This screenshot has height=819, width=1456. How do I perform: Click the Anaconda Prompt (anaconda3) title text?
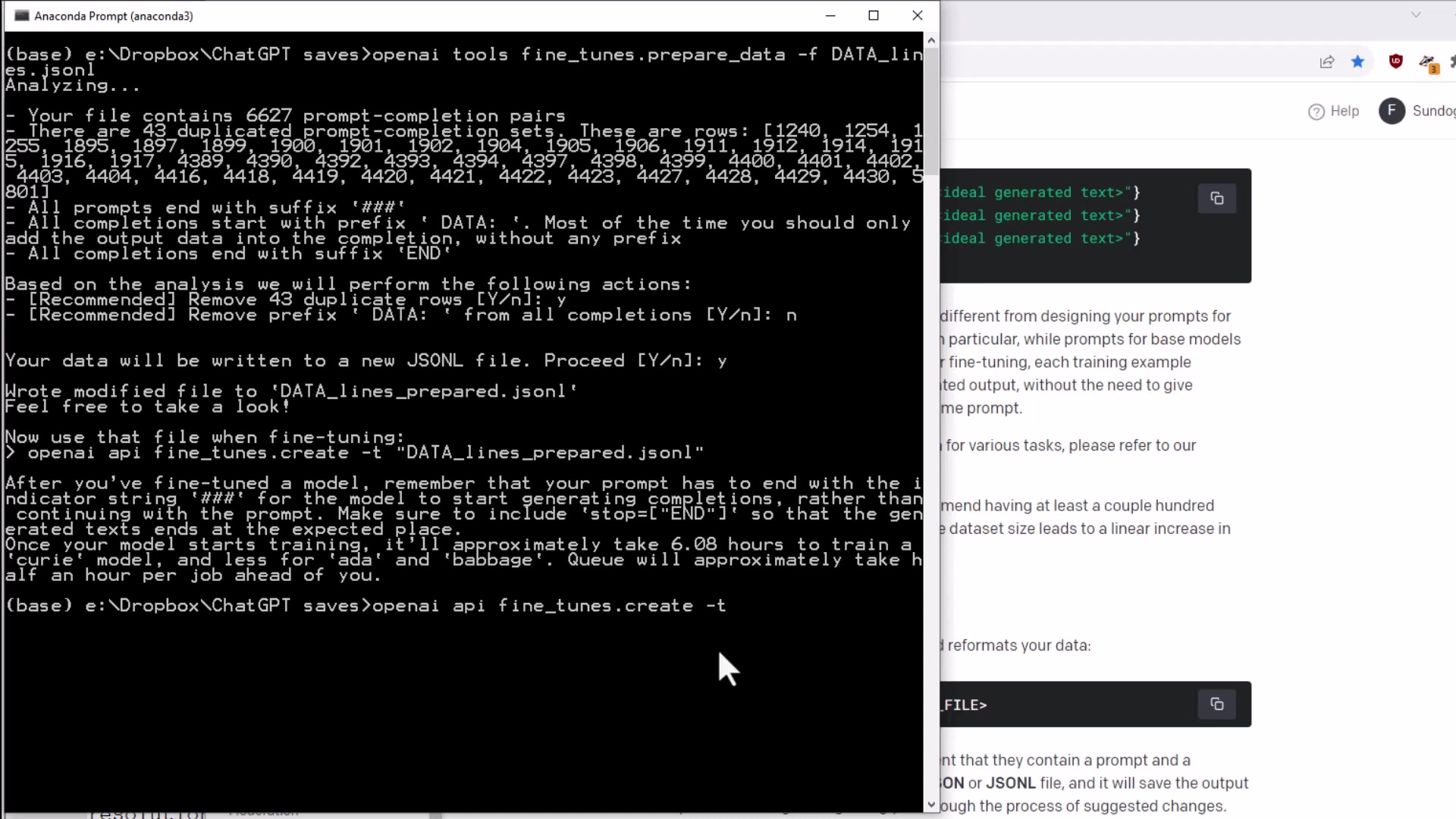(x=114, y=16)
